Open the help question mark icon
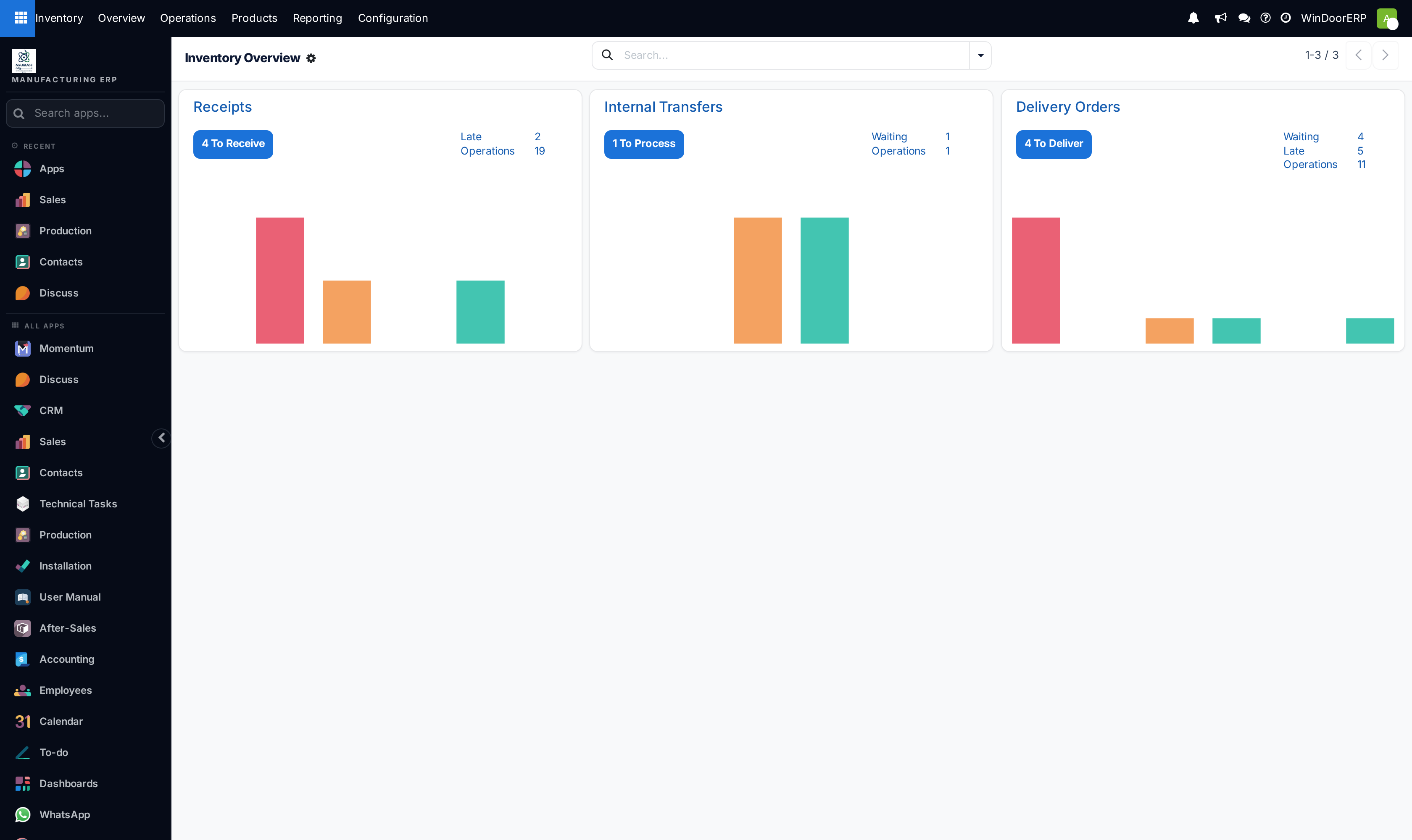This screenshot has height=840, width=1412. coord(1265,18)
